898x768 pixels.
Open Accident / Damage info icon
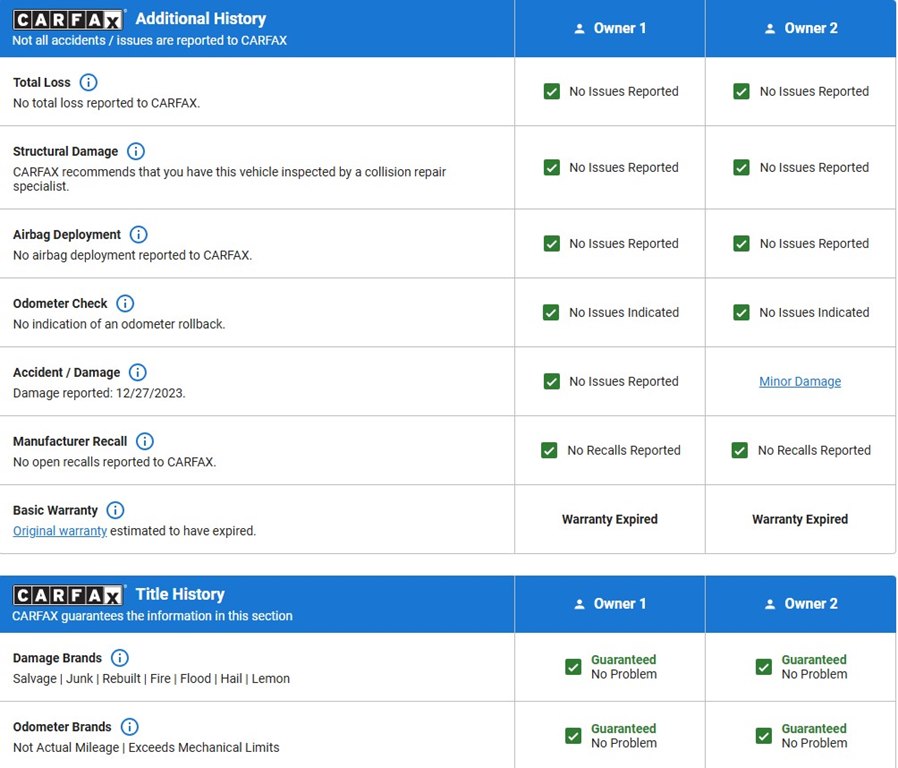[137, 372]
